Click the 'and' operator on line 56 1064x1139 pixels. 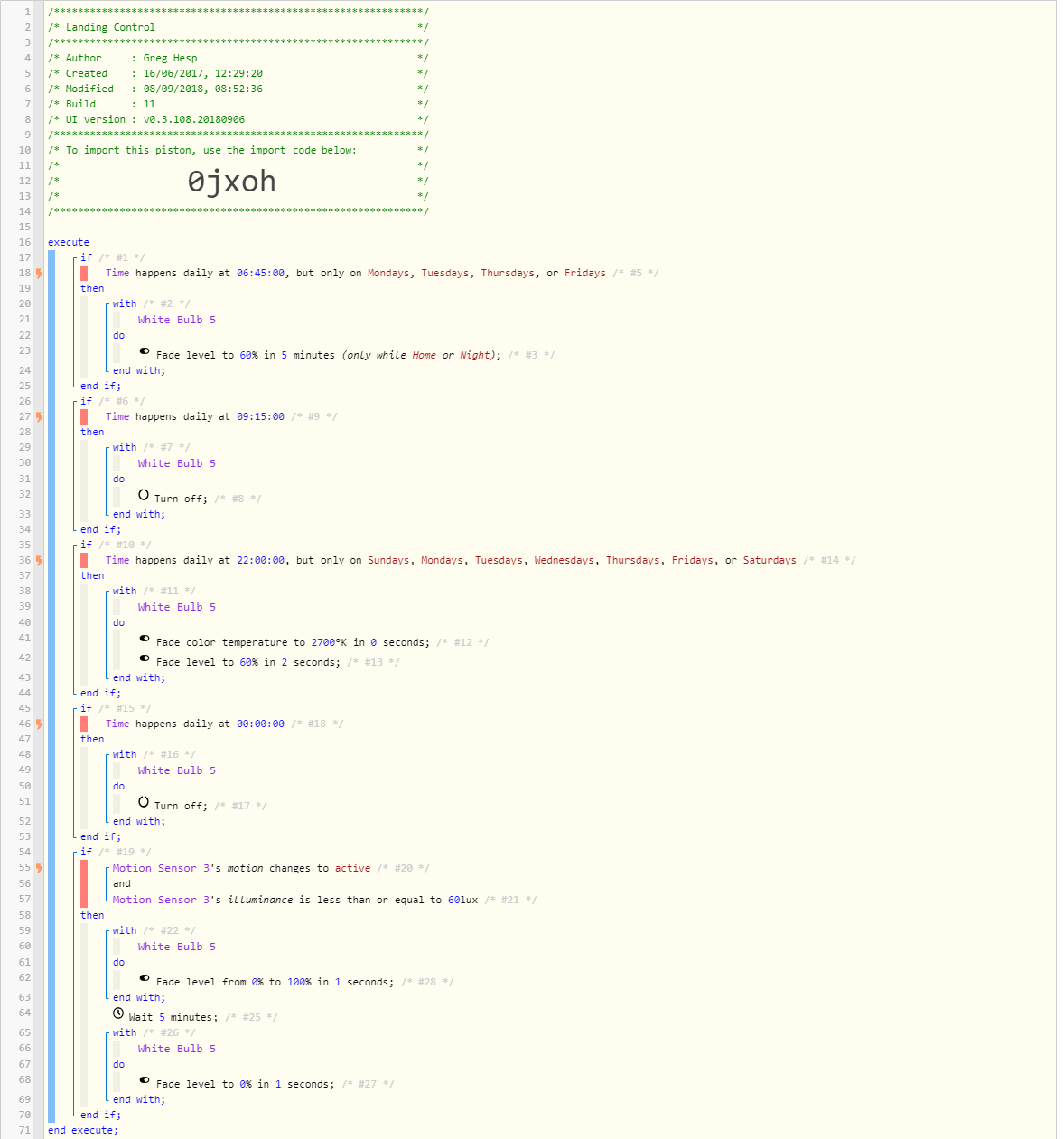coord(121,883)
